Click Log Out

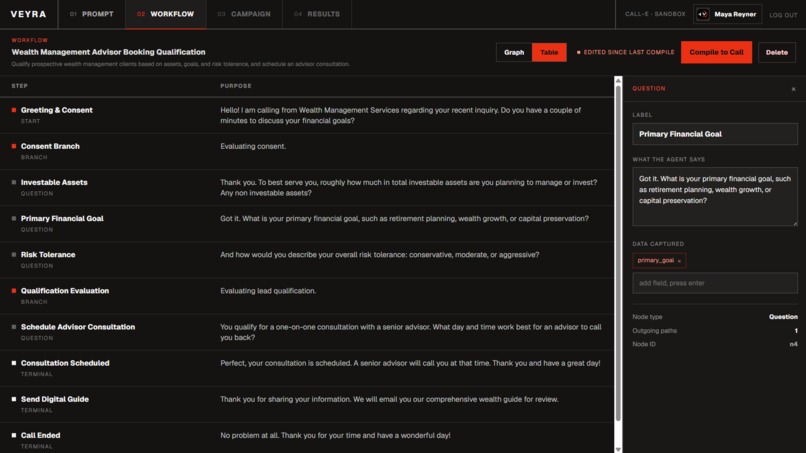pos(783,15)
